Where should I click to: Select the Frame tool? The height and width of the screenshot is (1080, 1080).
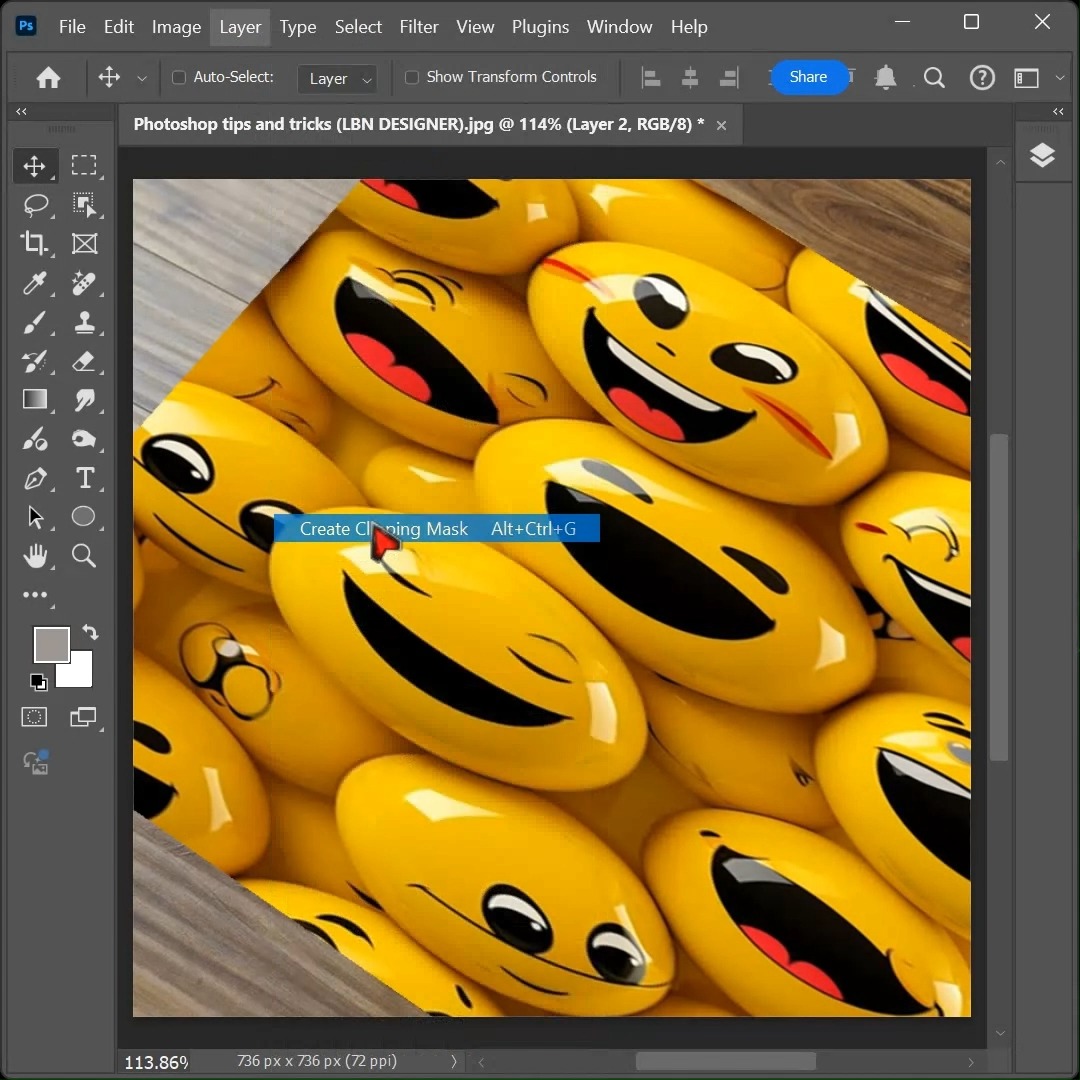(84, 243)
